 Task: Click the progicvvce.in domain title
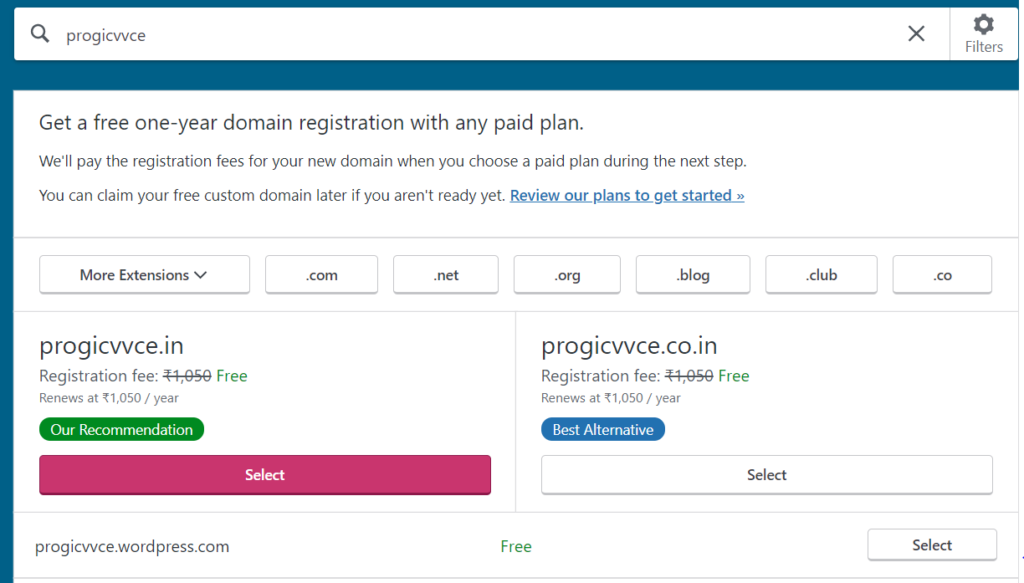coord(112,346)
